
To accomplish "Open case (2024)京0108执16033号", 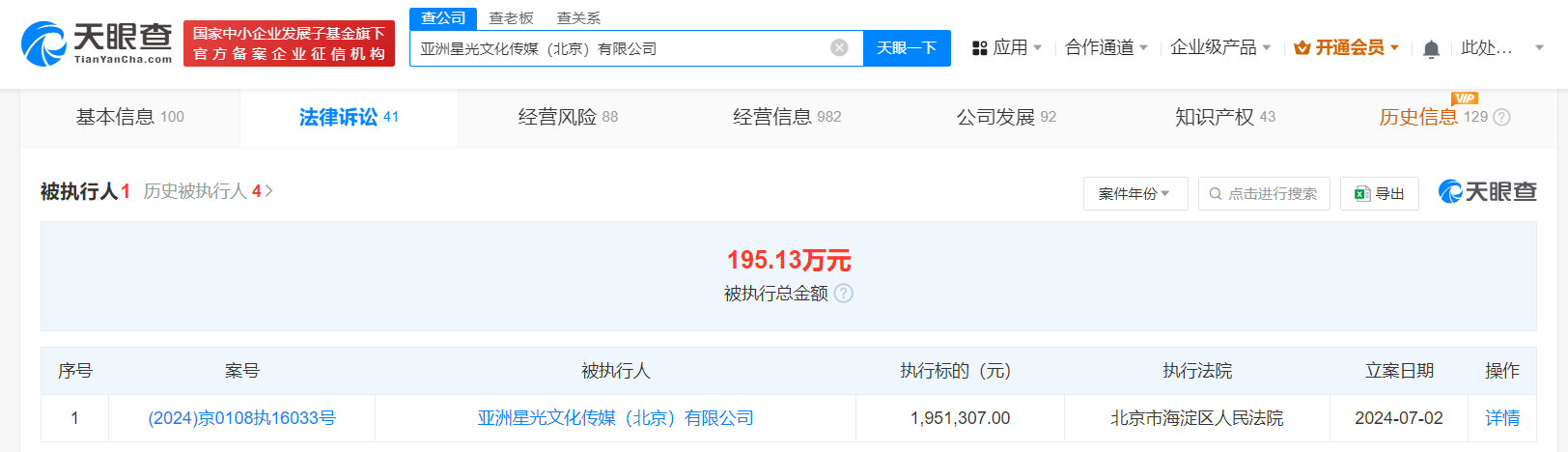I will (x=241, y=418).
